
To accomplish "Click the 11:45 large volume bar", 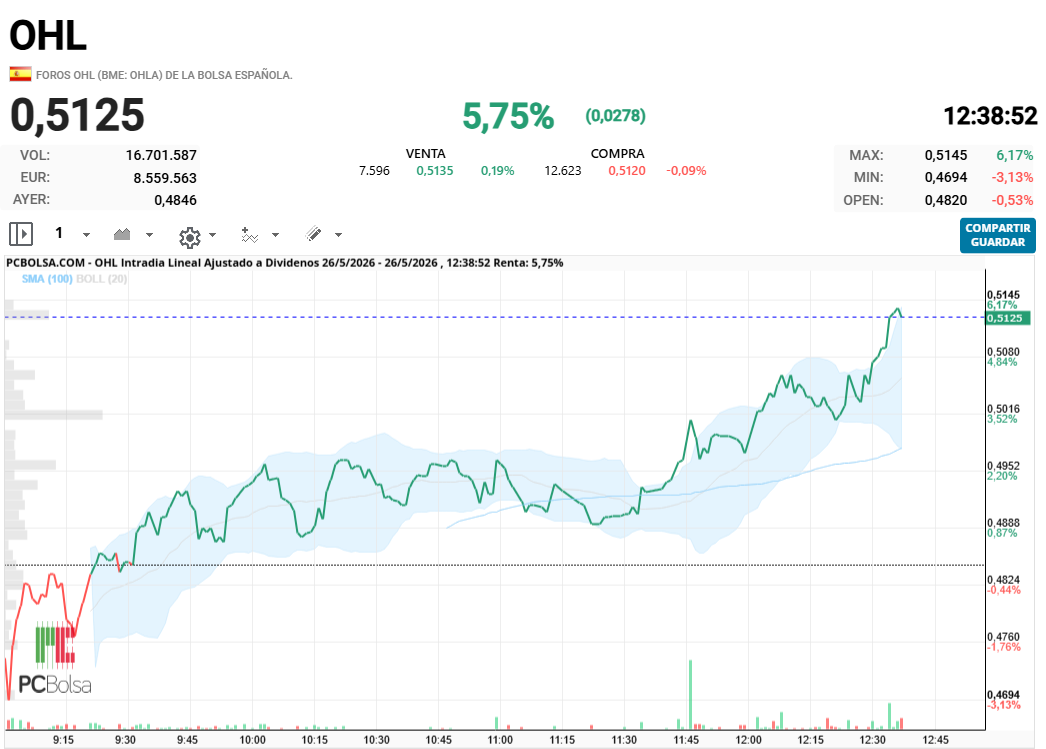I will [x=690, y=694].
